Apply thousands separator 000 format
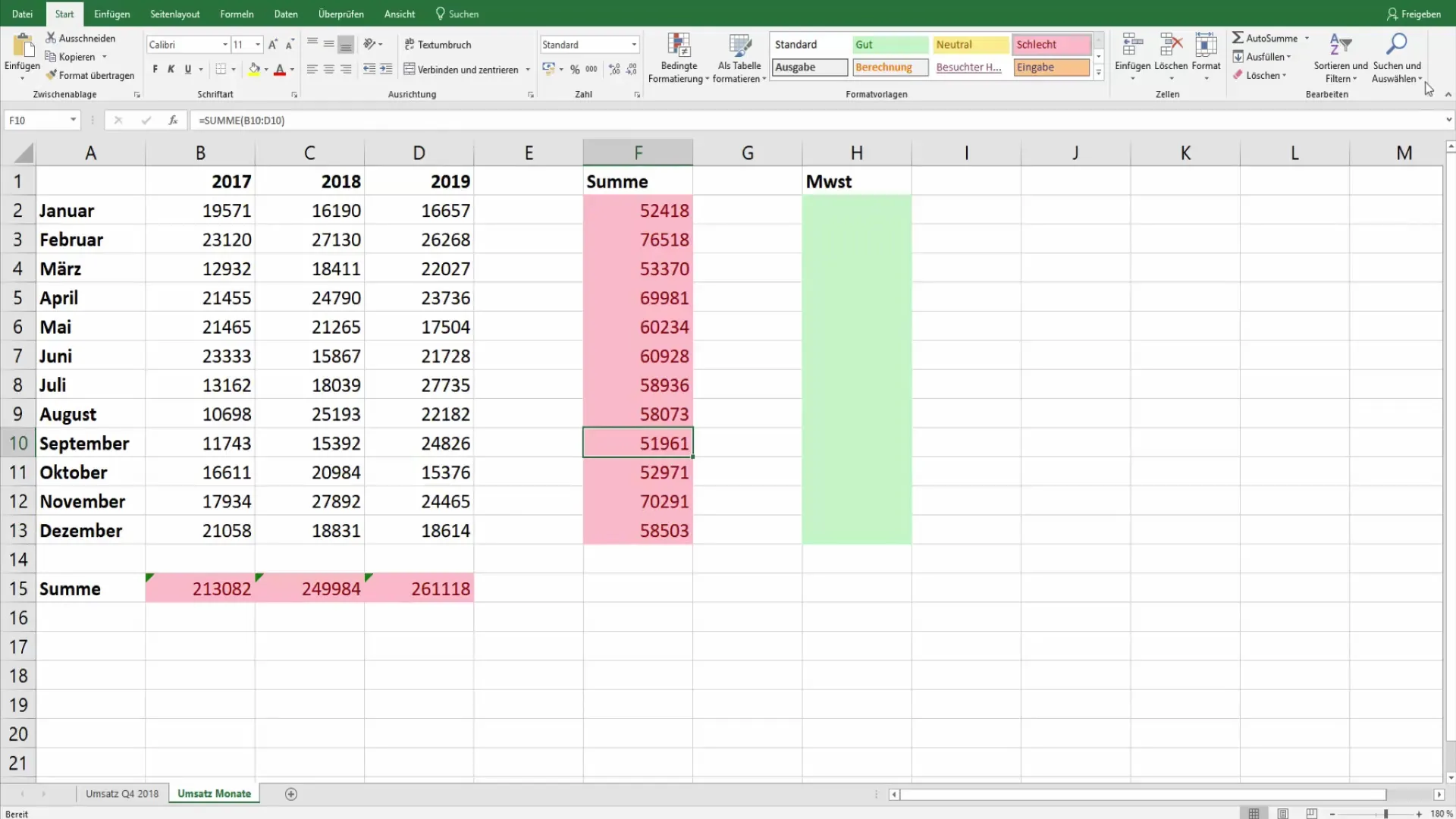This screenshot has width=1456, height=819. tap(591, 69)
